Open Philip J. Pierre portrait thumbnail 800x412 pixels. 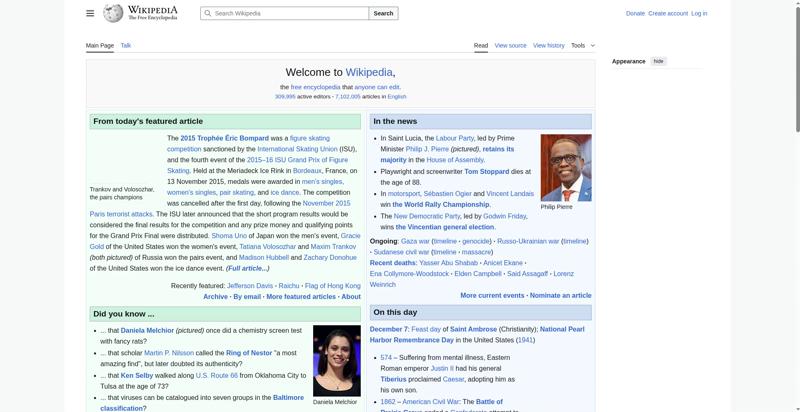pyautogui.click(x=565, y=167)
